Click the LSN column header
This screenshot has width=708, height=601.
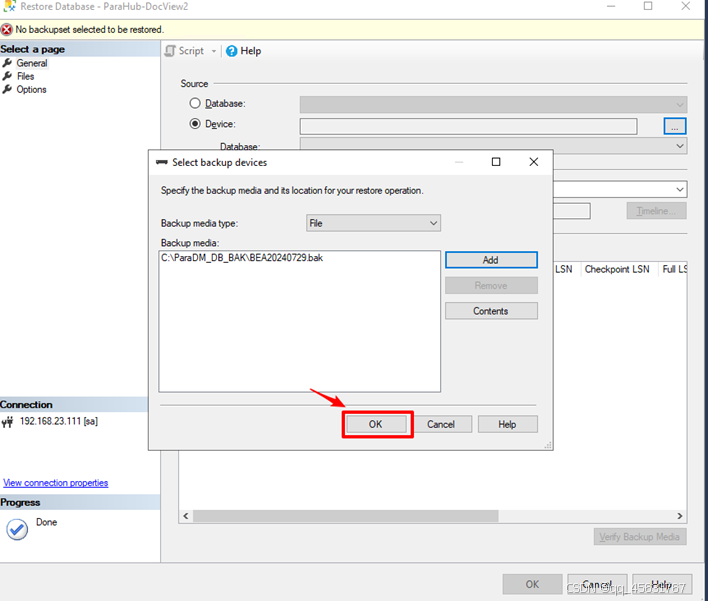click(564, 269)
